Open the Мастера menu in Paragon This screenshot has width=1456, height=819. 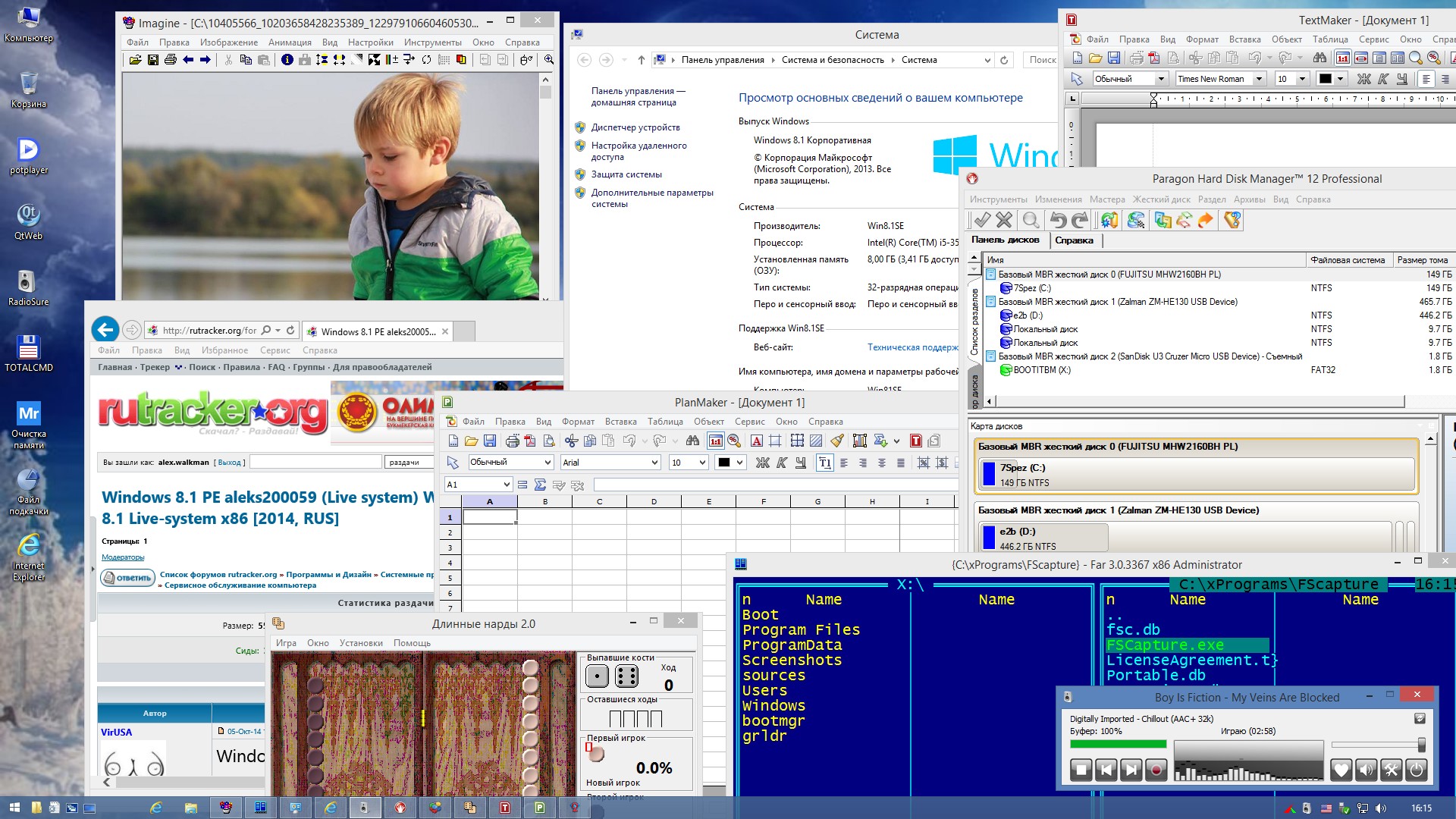tap(1107, 199)
